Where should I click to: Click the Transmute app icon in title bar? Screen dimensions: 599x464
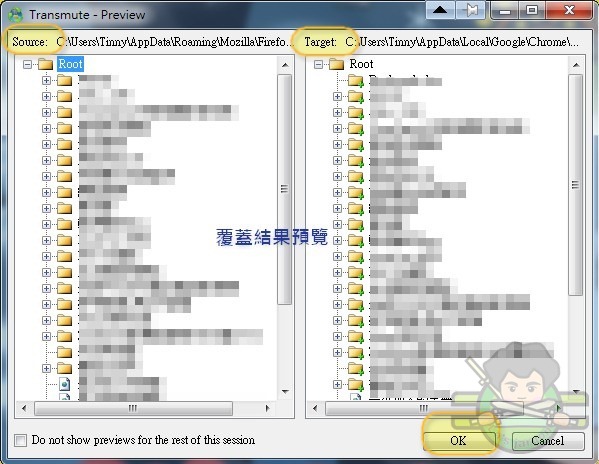tap(16, 15)
